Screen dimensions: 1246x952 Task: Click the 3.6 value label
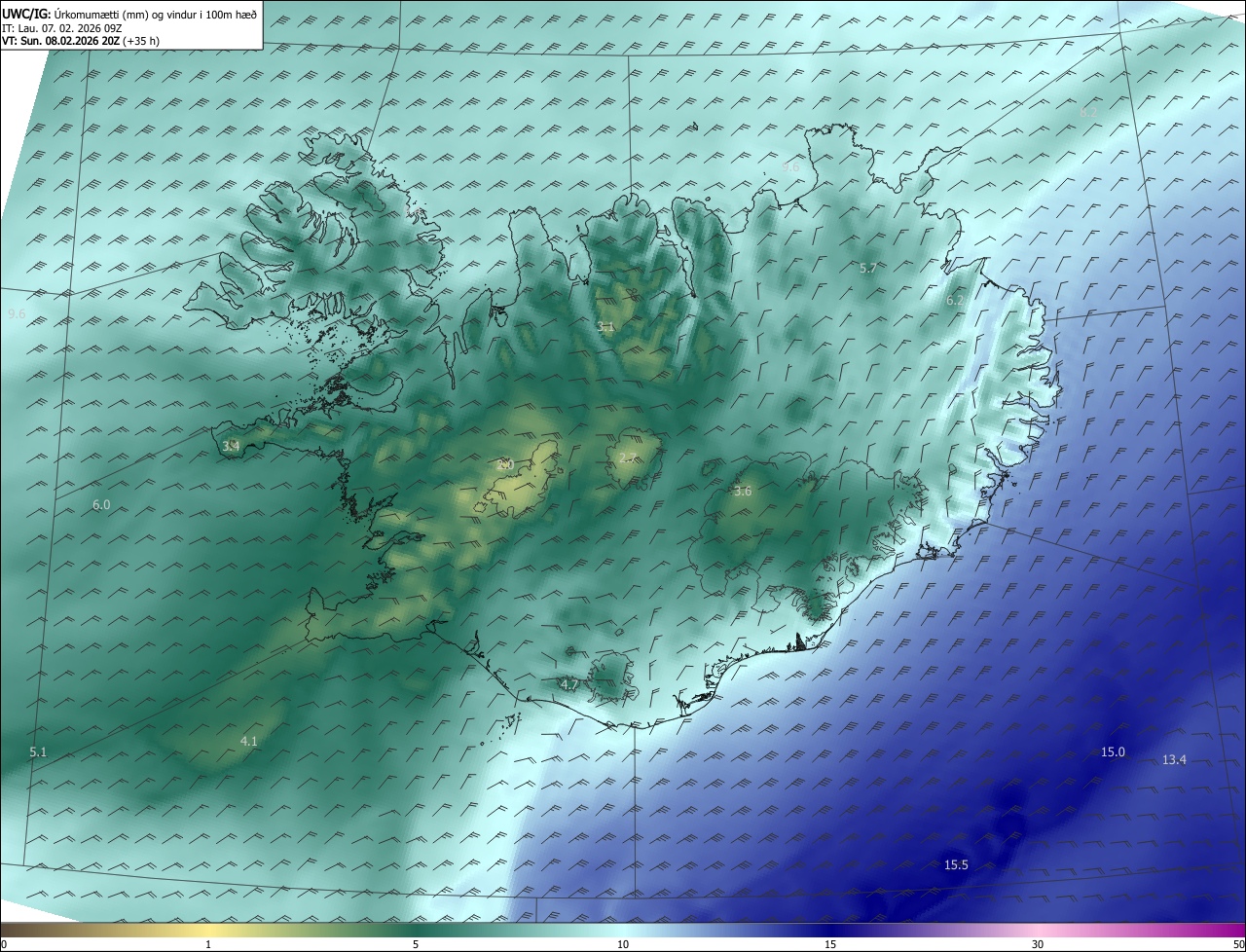[743, 492]
